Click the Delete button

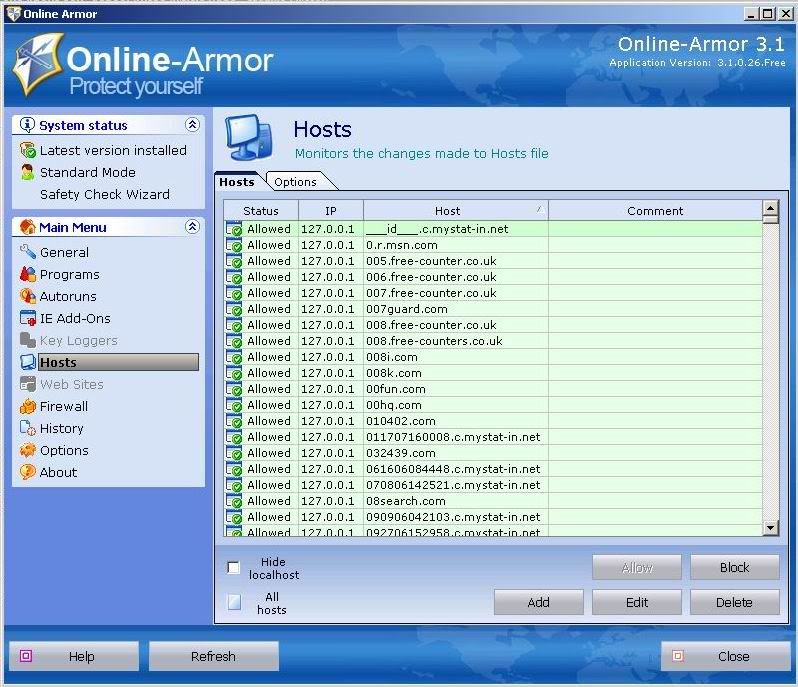[x=734, y=603]
